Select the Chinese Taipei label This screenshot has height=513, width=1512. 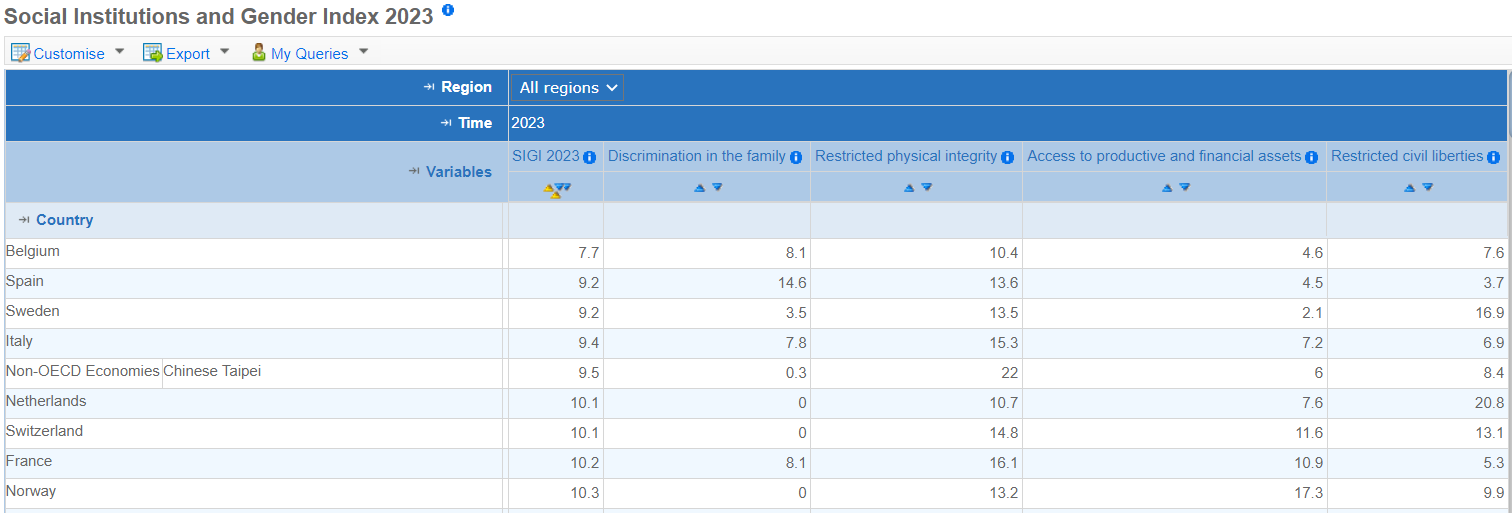coord(212,371)
